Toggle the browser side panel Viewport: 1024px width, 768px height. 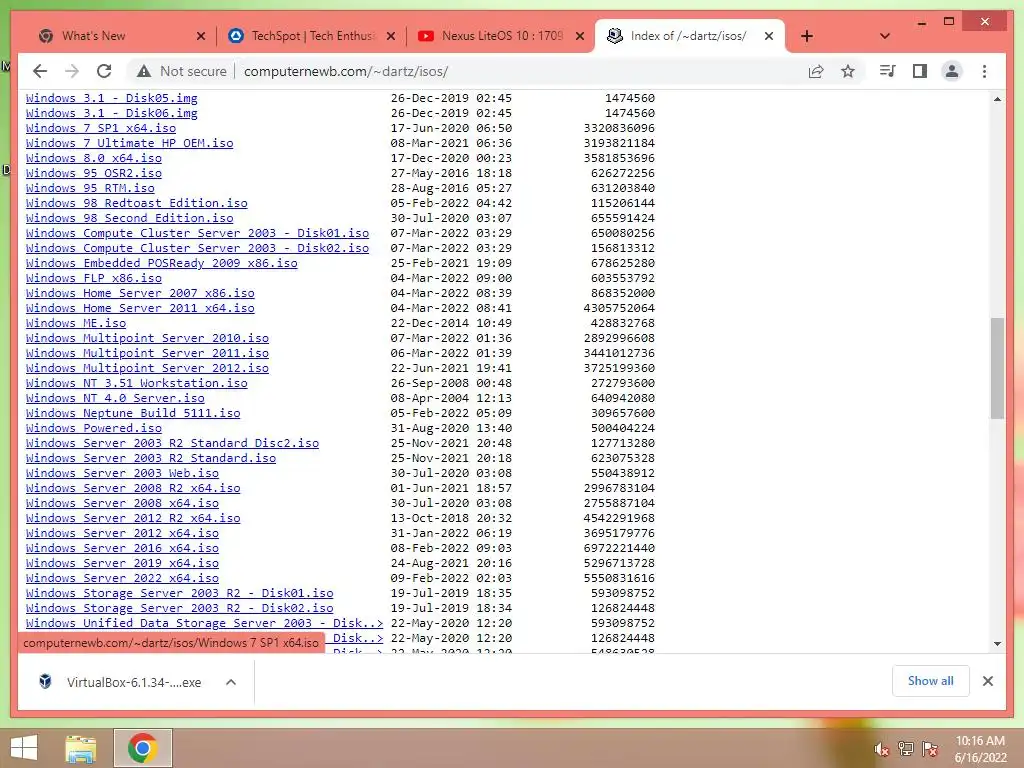[920, 71]
